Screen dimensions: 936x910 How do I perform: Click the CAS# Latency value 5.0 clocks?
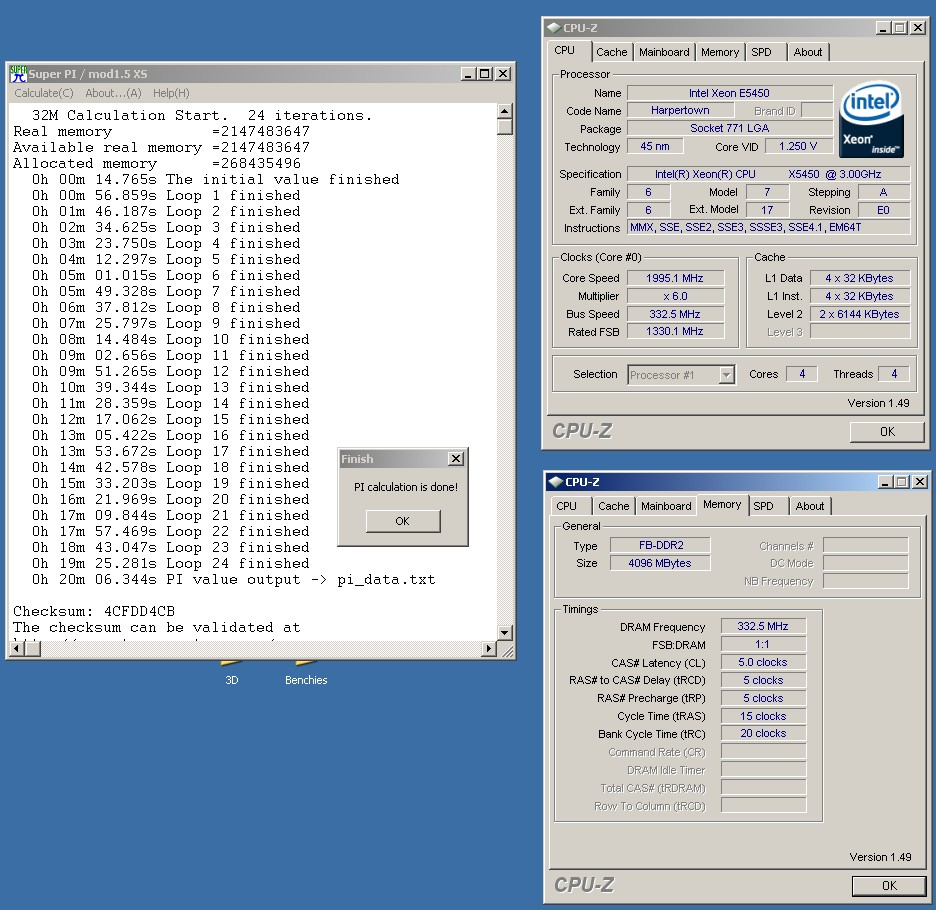click(763, 662)
